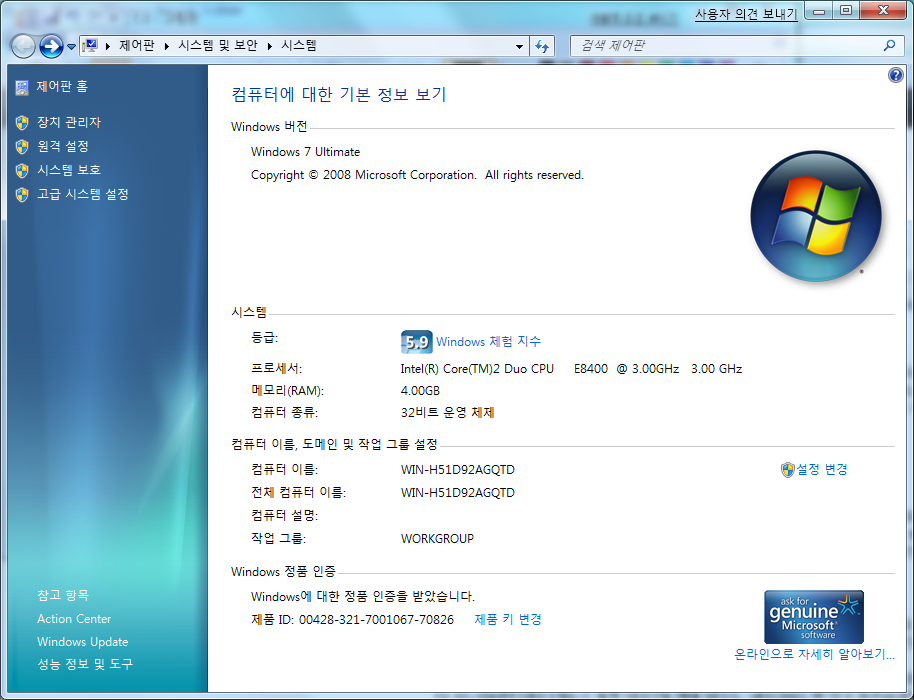Screen dimensions: 914x700
Task: Open the 온라인으로 자세히 알아보기 link
Action: click(814, 654)
